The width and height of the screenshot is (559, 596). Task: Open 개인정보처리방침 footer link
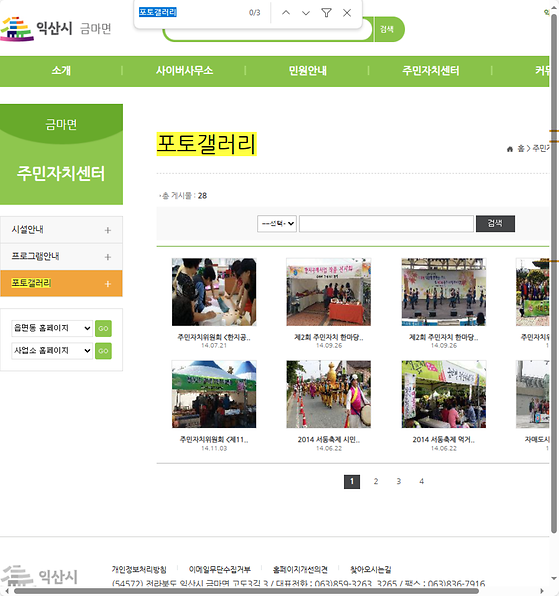139,569
